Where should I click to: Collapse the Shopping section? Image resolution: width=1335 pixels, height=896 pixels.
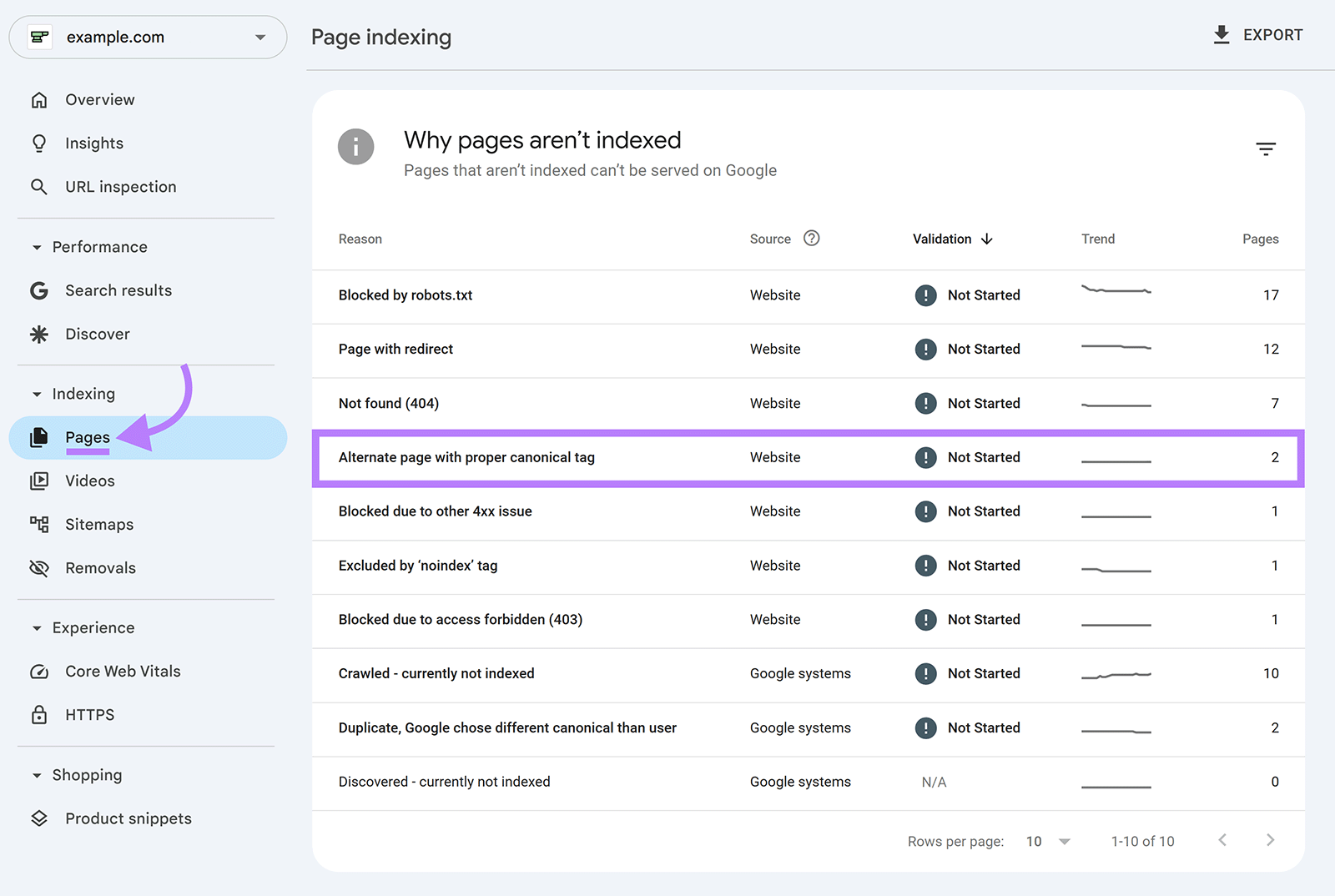37,774
